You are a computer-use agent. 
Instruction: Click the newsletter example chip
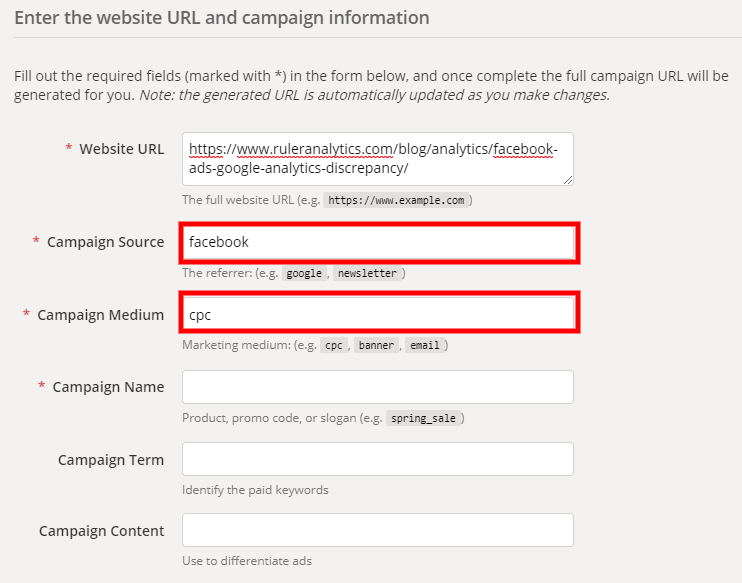pyautogui.click(x=367, y=273)
